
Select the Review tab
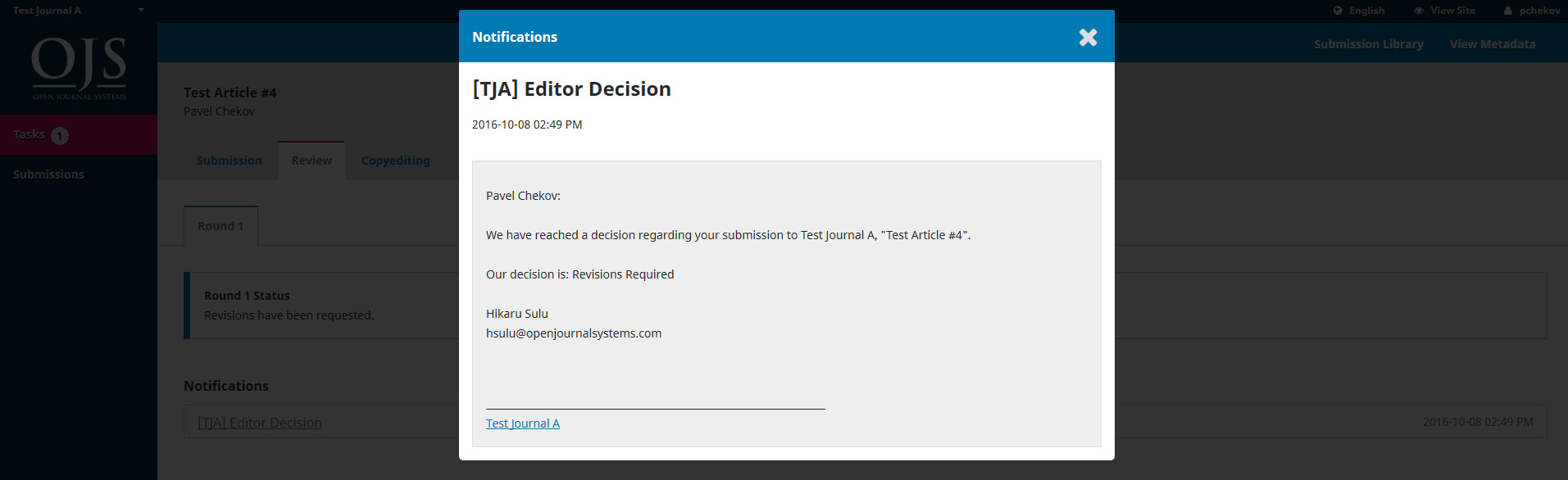click(311, 161)
